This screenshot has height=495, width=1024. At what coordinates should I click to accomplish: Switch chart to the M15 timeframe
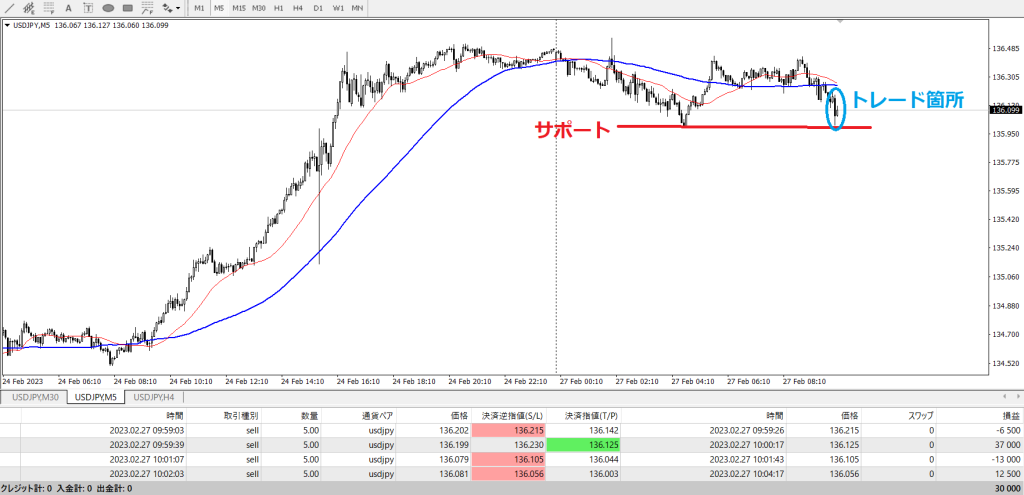pos(239,8)
